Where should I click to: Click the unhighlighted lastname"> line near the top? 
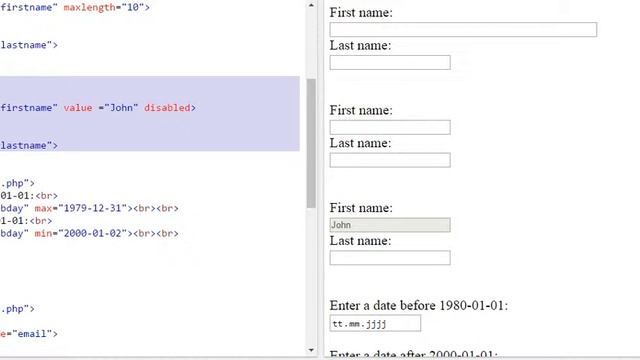click(x=29, y=45)
